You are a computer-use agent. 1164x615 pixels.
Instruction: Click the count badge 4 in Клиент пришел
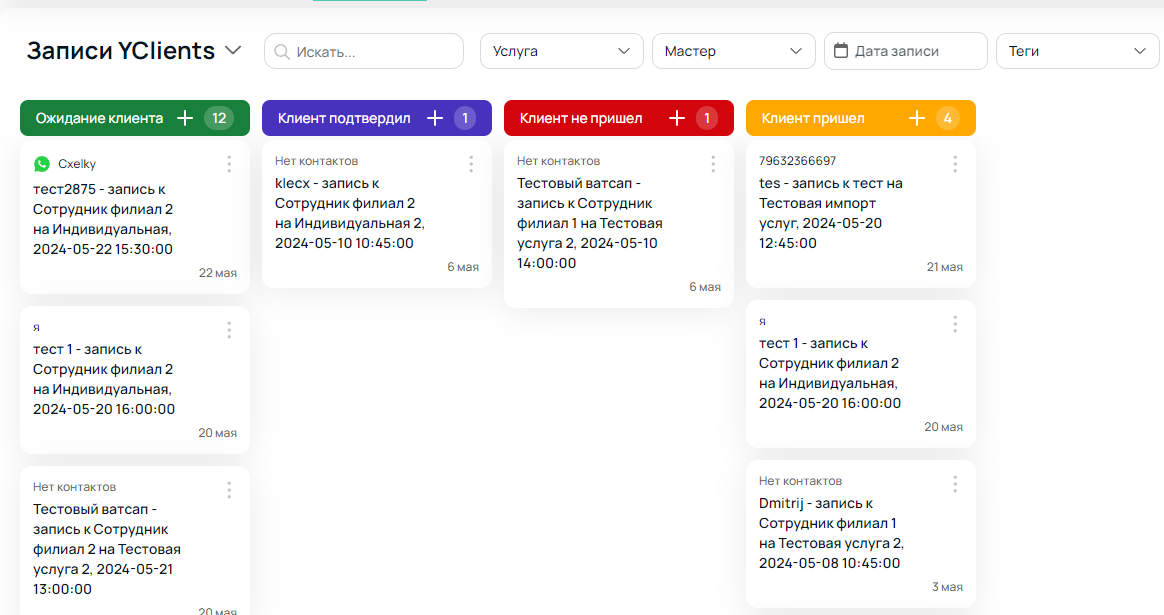coord(948,118)
